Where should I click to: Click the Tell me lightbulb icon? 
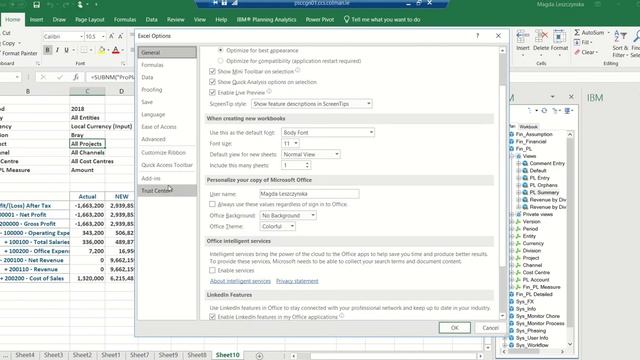(347, 19)
